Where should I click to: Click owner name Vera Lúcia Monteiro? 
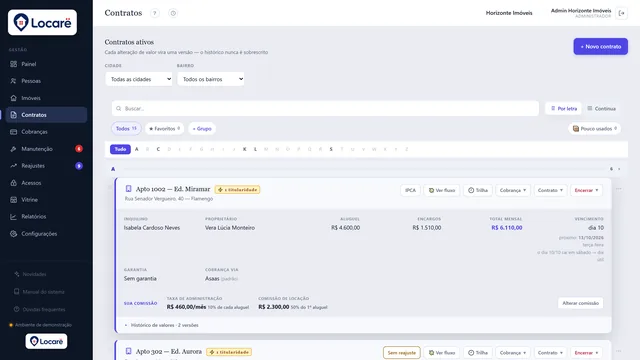230,228
